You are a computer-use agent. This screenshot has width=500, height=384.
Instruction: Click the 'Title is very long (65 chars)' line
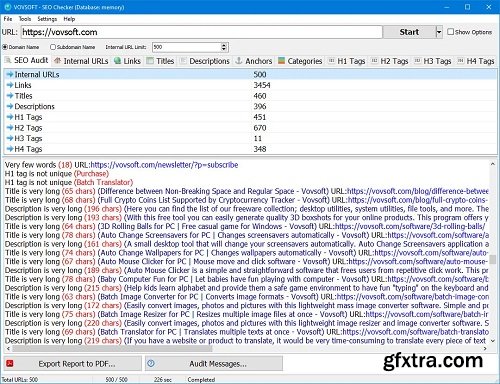coord(247,191)
